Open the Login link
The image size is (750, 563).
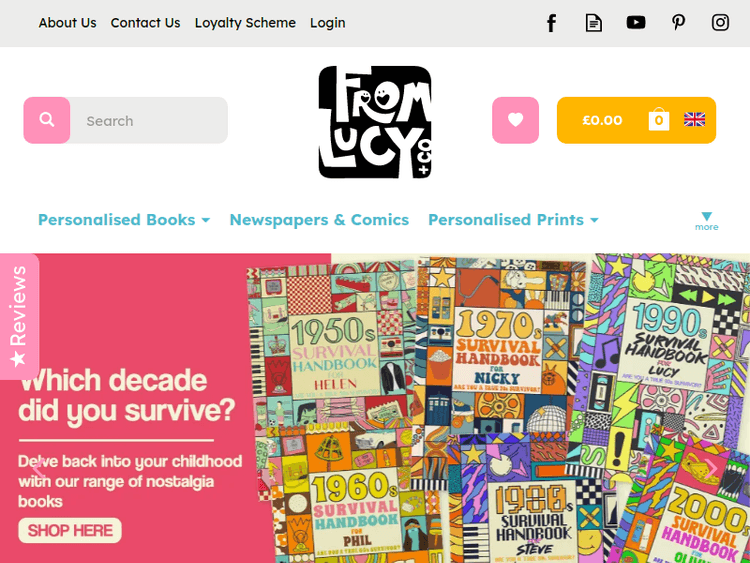328,23
